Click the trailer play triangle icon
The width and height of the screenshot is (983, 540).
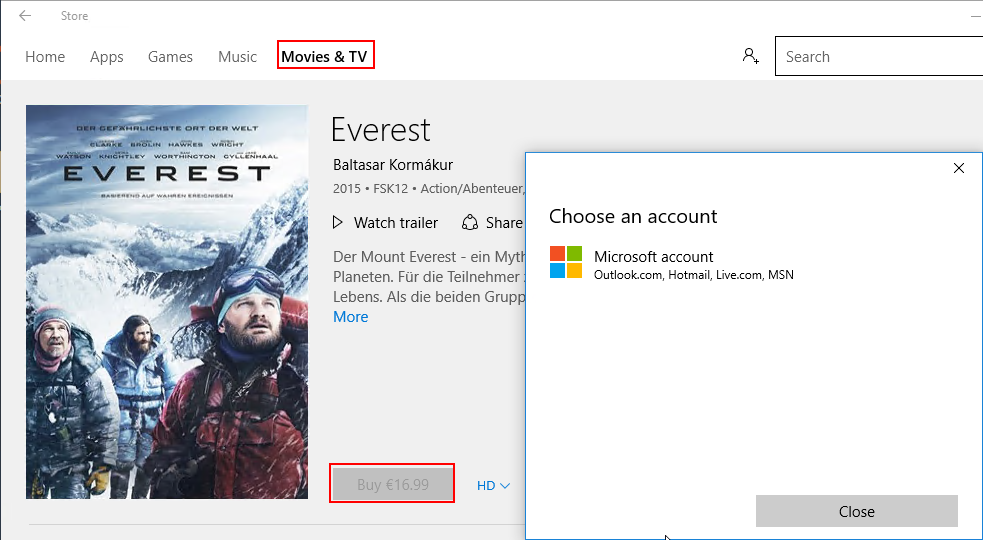point(338,222)
